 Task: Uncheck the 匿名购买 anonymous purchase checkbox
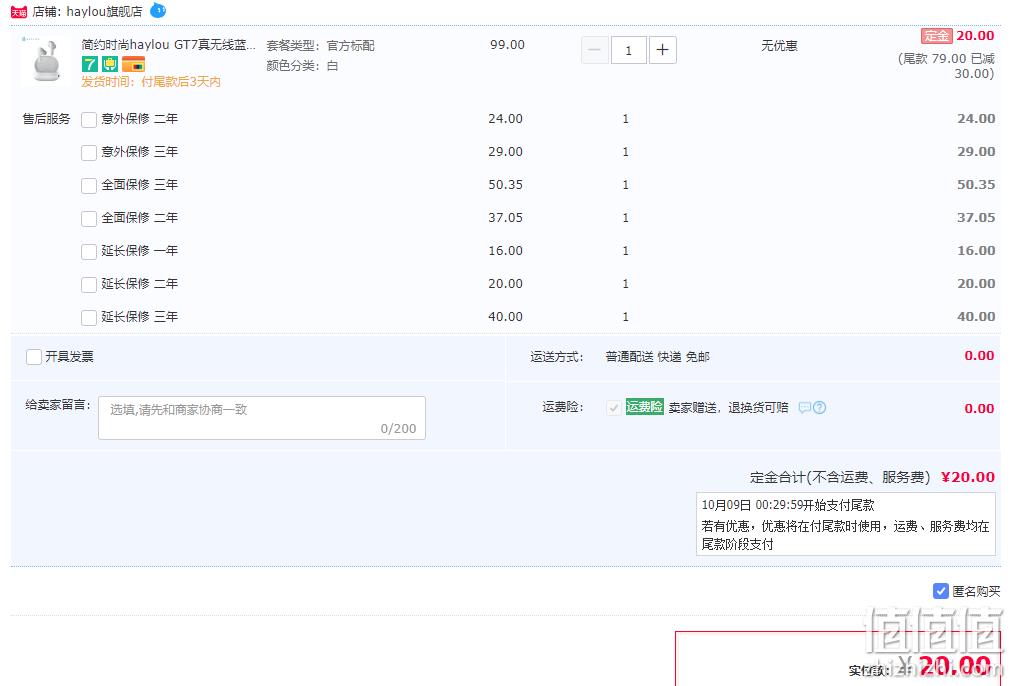[x=941, y=591]
